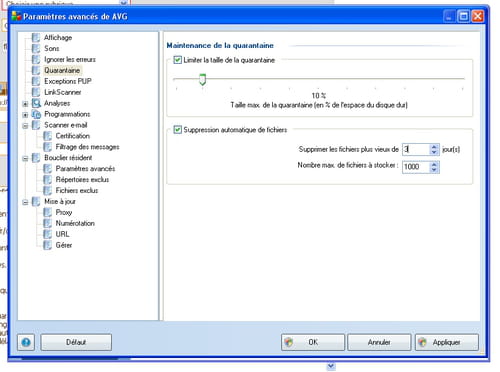The image size is (500, 372).
Task: Select Paramètres avancés under Bouclier résident
Action: click(85, 169)
